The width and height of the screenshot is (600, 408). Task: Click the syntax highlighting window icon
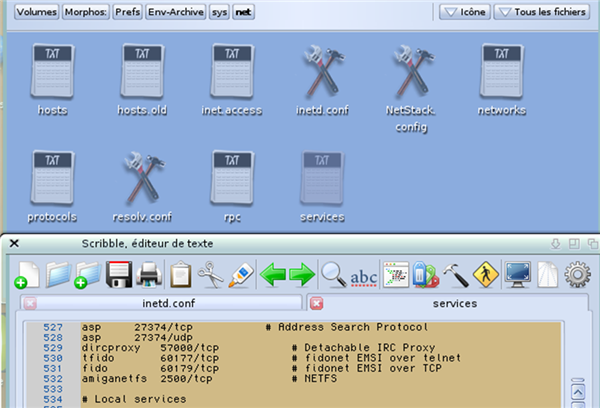(x=396, y=274)
